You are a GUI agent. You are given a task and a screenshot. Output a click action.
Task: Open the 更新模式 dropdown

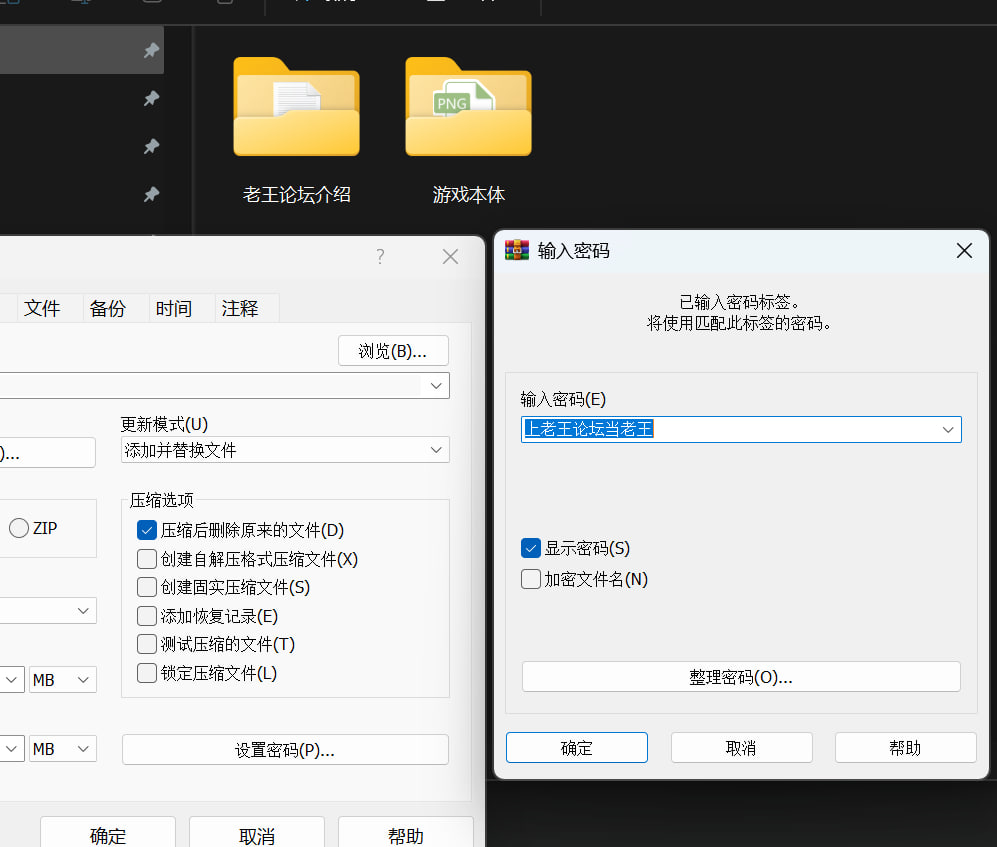click(285, 450)
